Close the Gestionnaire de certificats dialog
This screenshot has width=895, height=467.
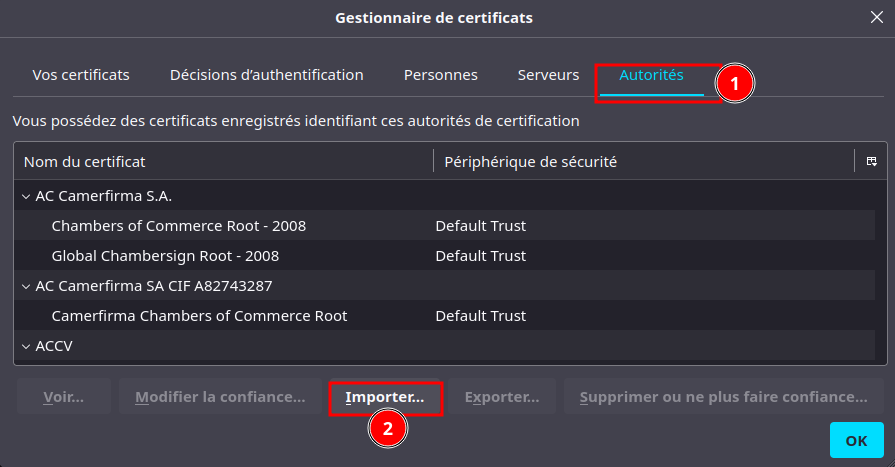[x=877, y=17]
